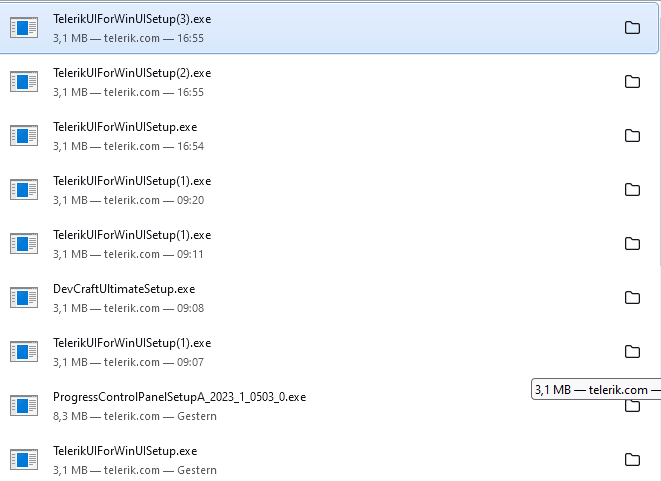661x481 pixels.
Task: Open TelerikUIForWinUISetup(1).exe downloaded at 09:07
Action: click(x=132, y=343)
